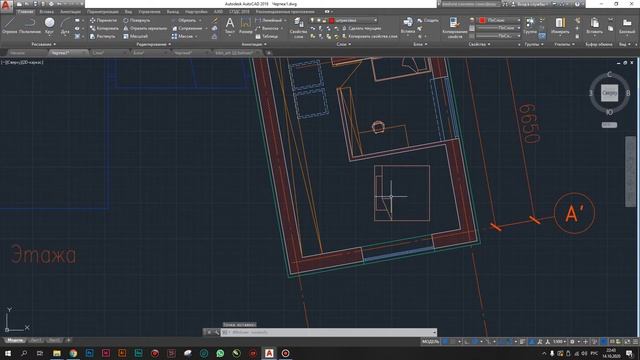The width and height of the screenshot is (640, 360).
Task: Add a new drawing tab with plus
Action: tap(269, 53)
